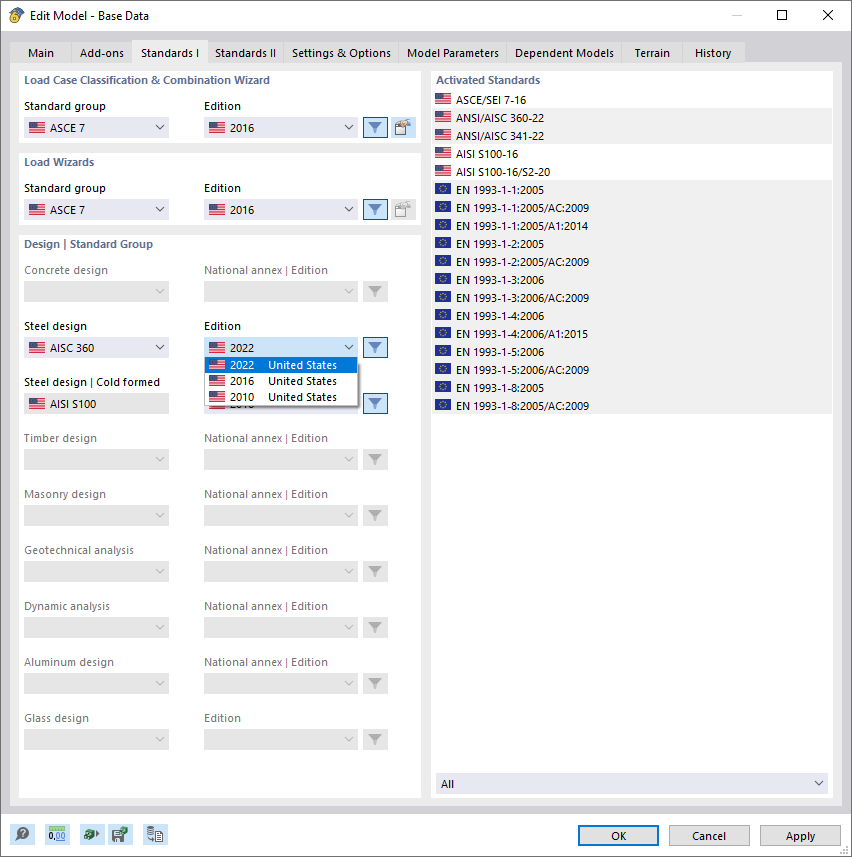Select EN 1993-1-4:2006 entry
The width and height of the screenshot is (852, 857).
tap(632, 316)
